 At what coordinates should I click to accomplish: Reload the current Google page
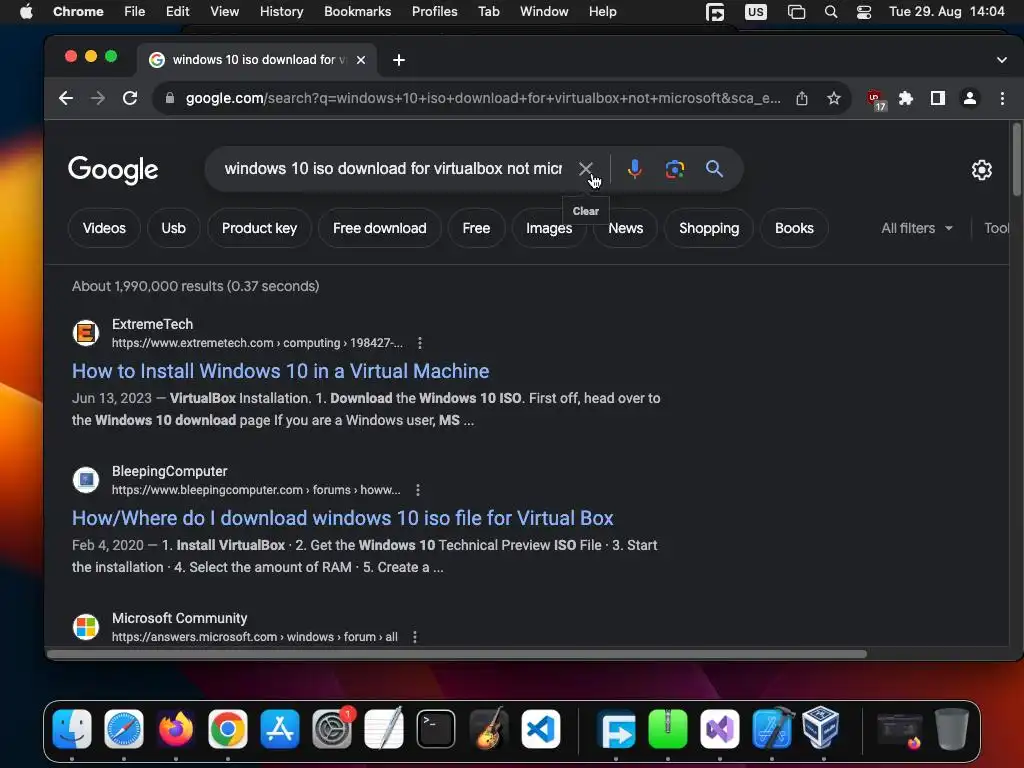coord(130,98)
